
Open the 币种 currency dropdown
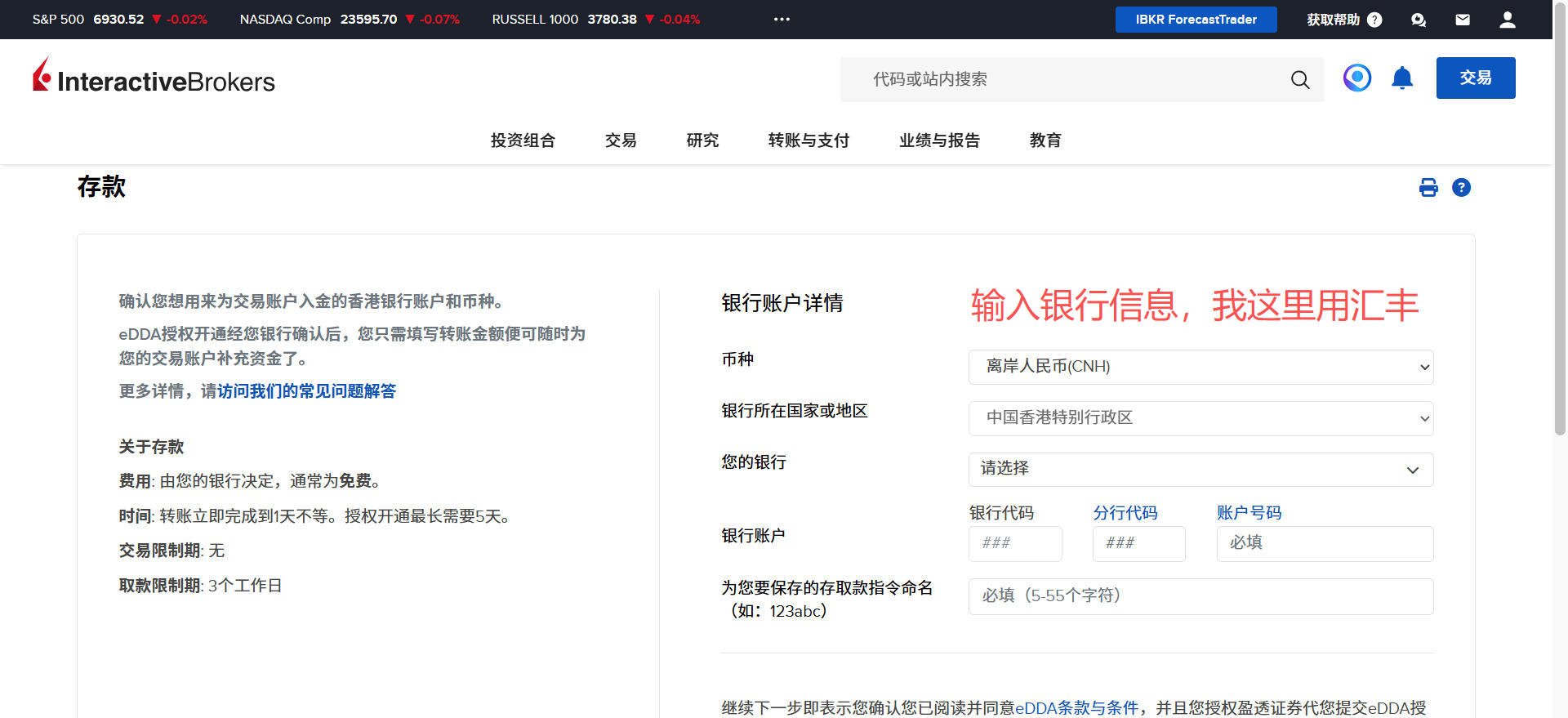click(1200, 367)
